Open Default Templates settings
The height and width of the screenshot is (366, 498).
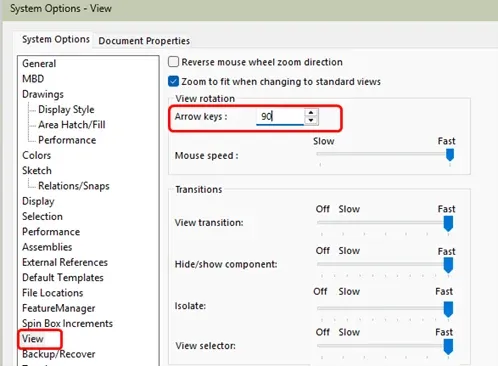point(63,278)
